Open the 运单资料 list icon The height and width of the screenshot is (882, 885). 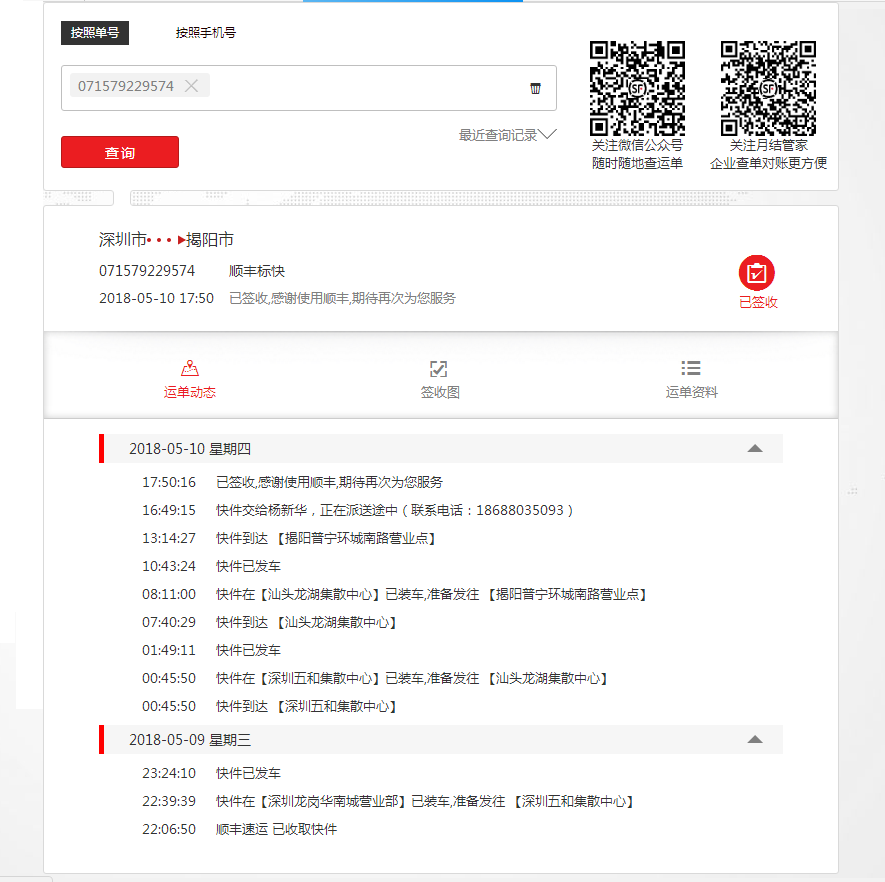pyautogui.click(x=691, y=368)
